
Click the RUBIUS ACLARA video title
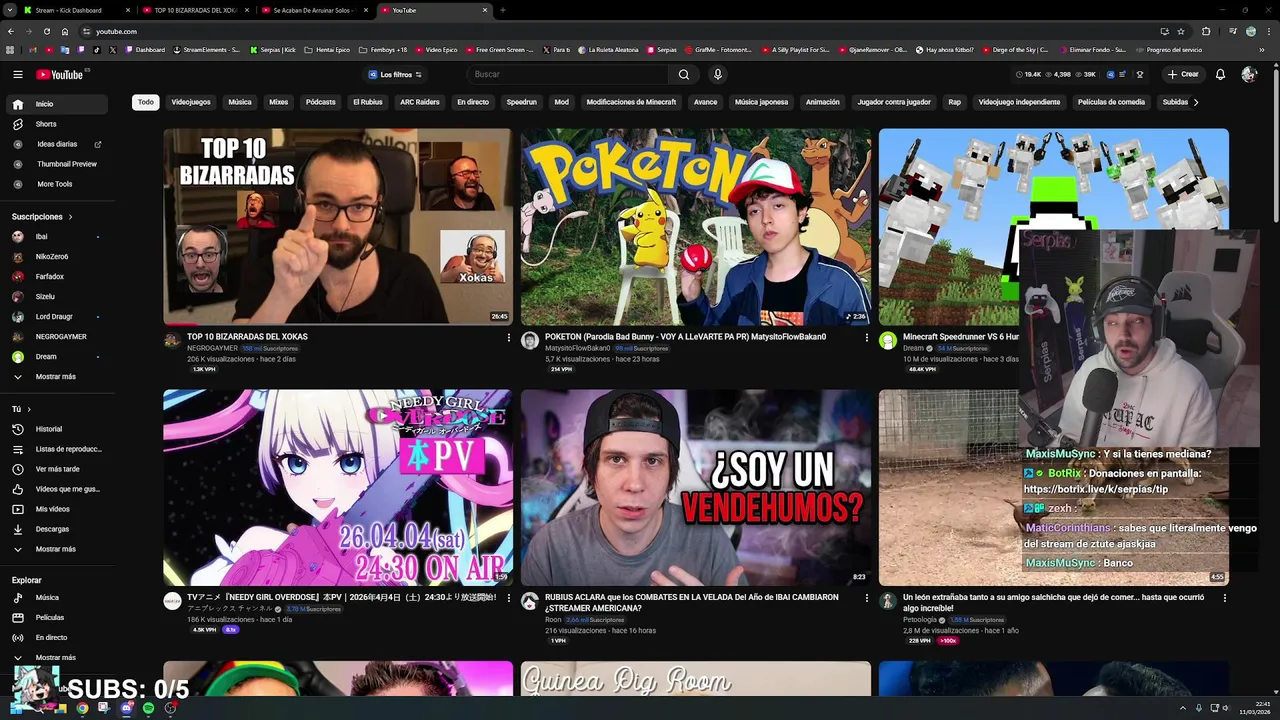point(692,602)
